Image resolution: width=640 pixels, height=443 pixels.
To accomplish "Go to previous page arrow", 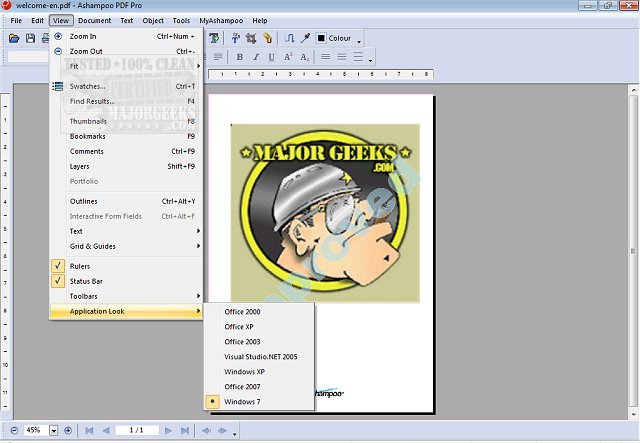I will pyautogui.click(x=106, y=430).
